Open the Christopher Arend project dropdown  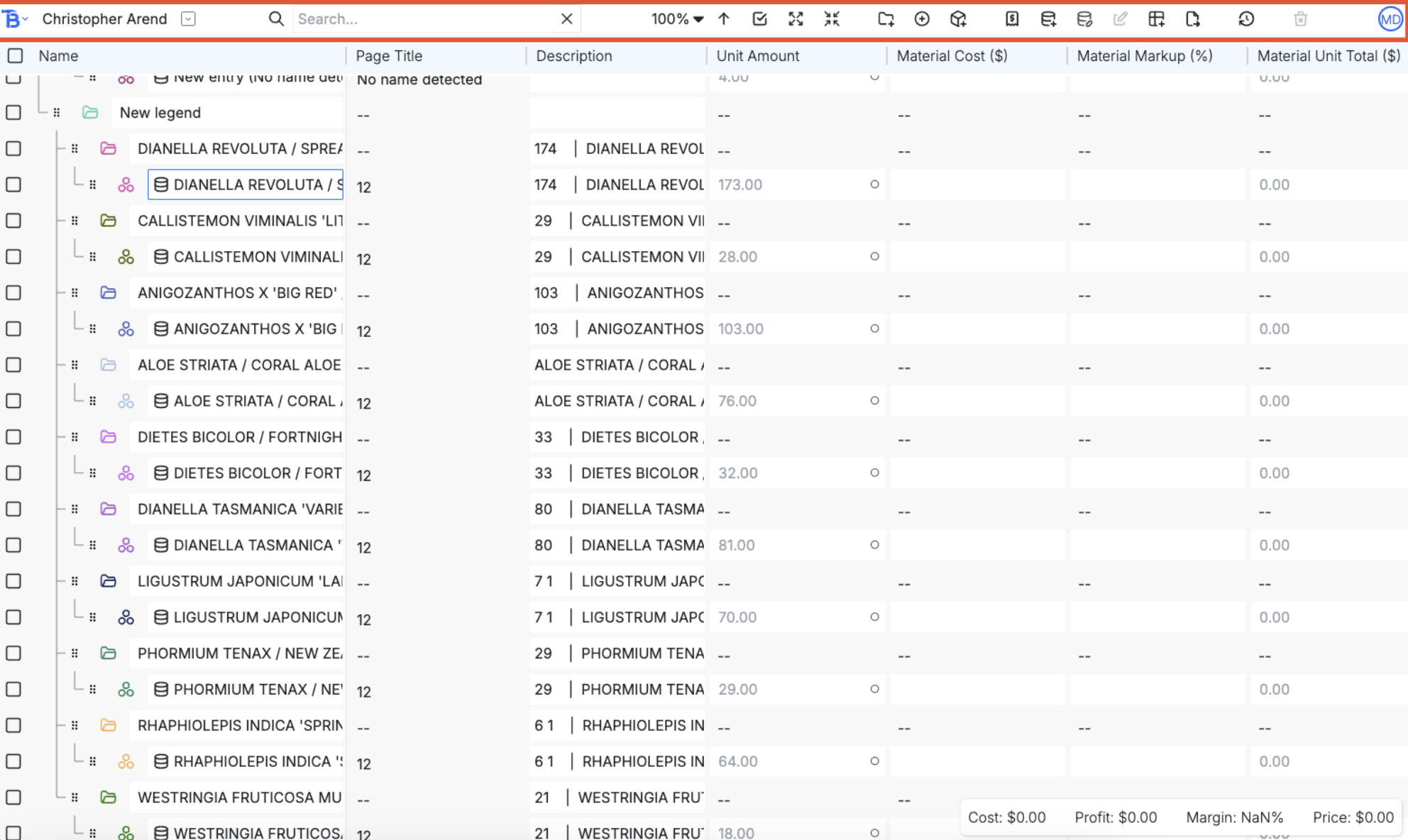click(188, 19)
